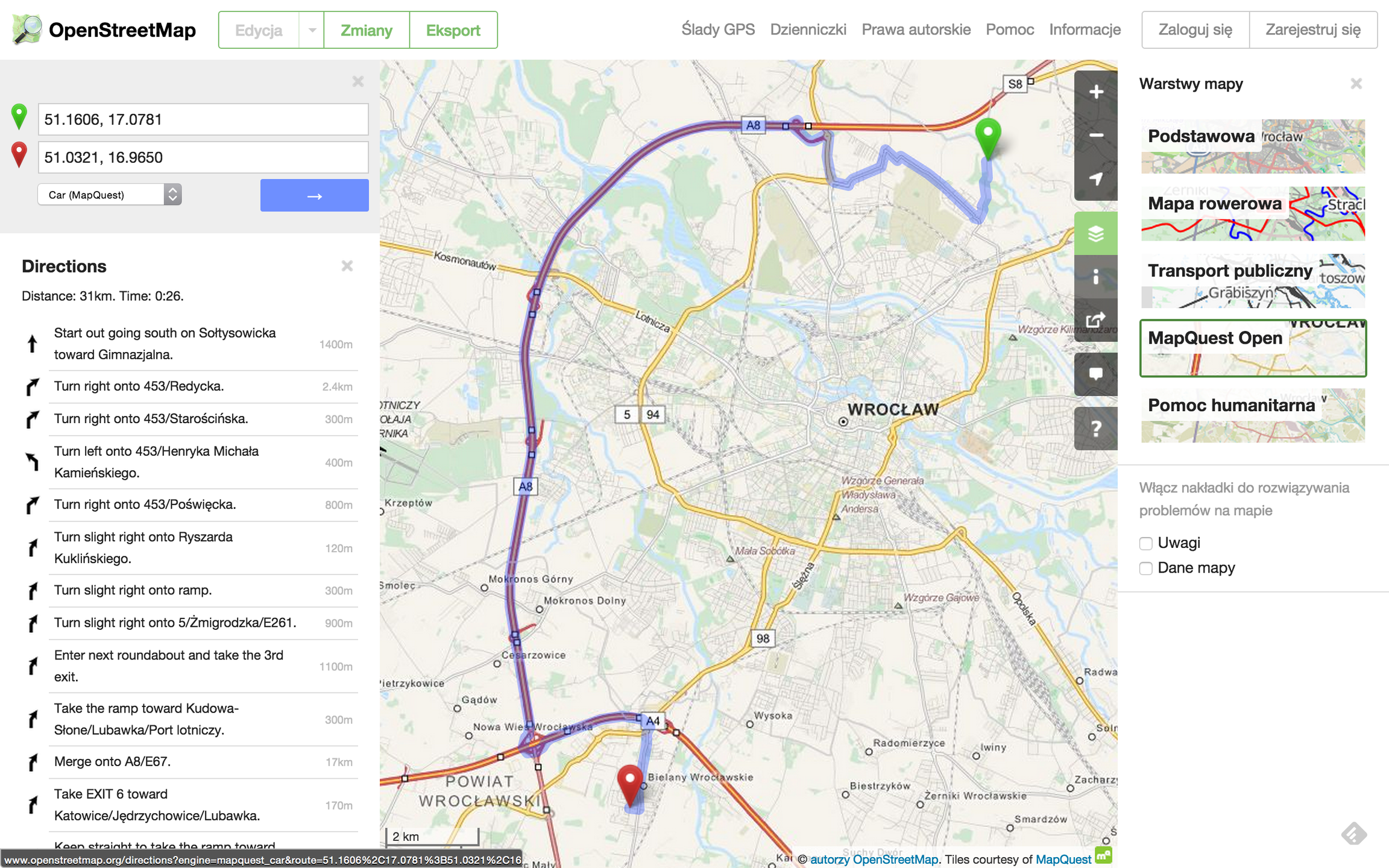The image size is (1389, 868).
Task: Close the Warstwy mapy panel
Action: 1356,84
